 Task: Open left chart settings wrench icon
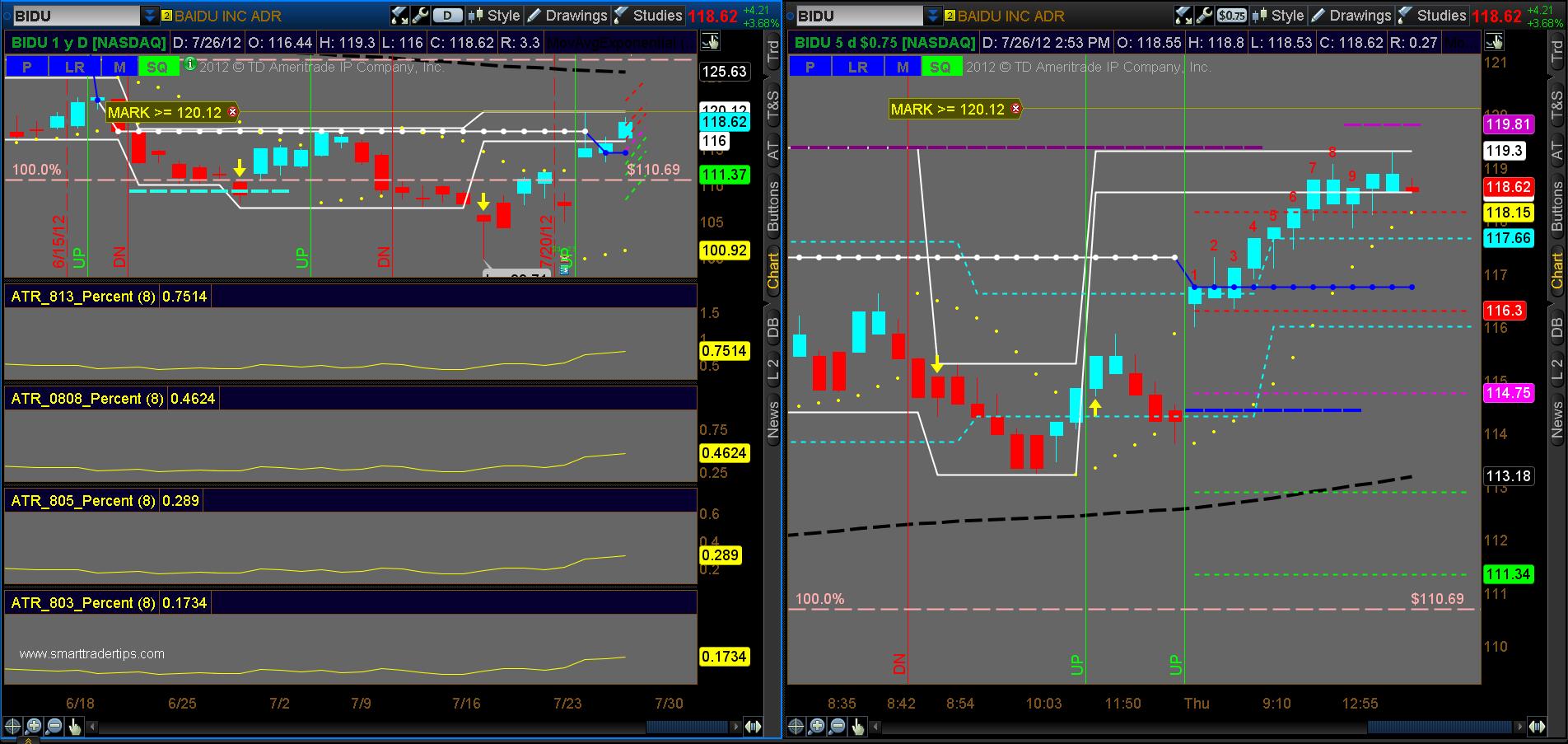coord(419,16)
